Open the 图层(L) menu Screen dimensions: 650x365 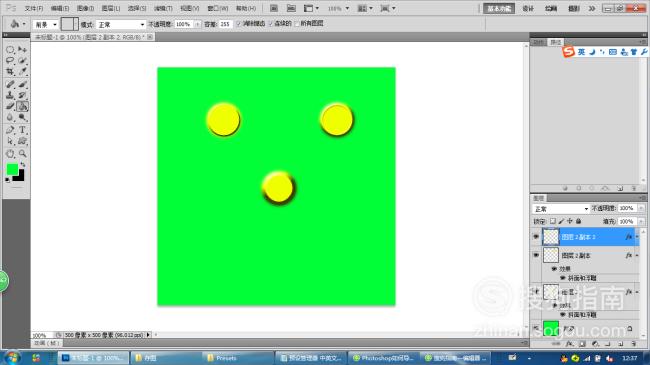pyautogui.click(x=111, y=8)
